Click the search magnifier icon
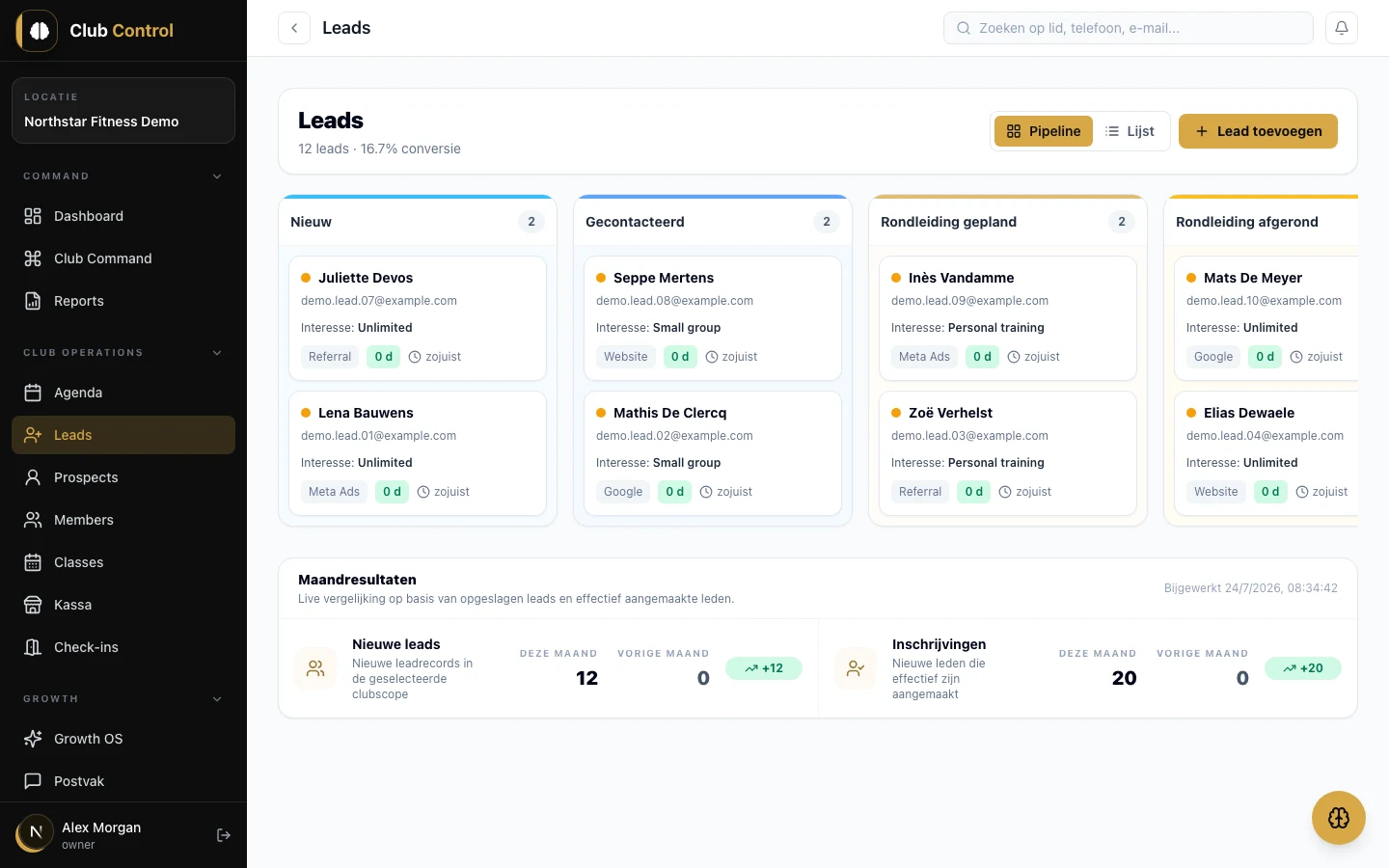Screen dimensions: 1389x868 [x=963, y=28]
